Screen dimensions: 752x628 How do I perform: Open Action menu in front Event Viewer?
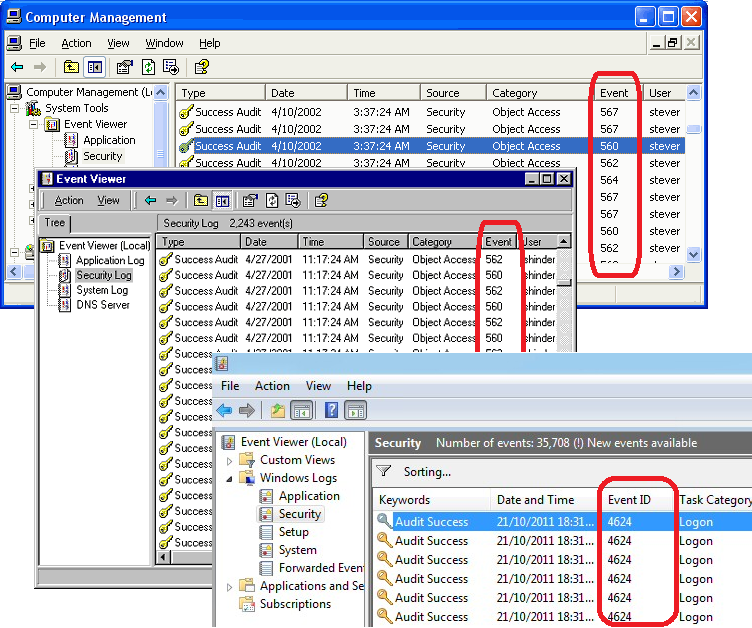click(x=272, y=386)
